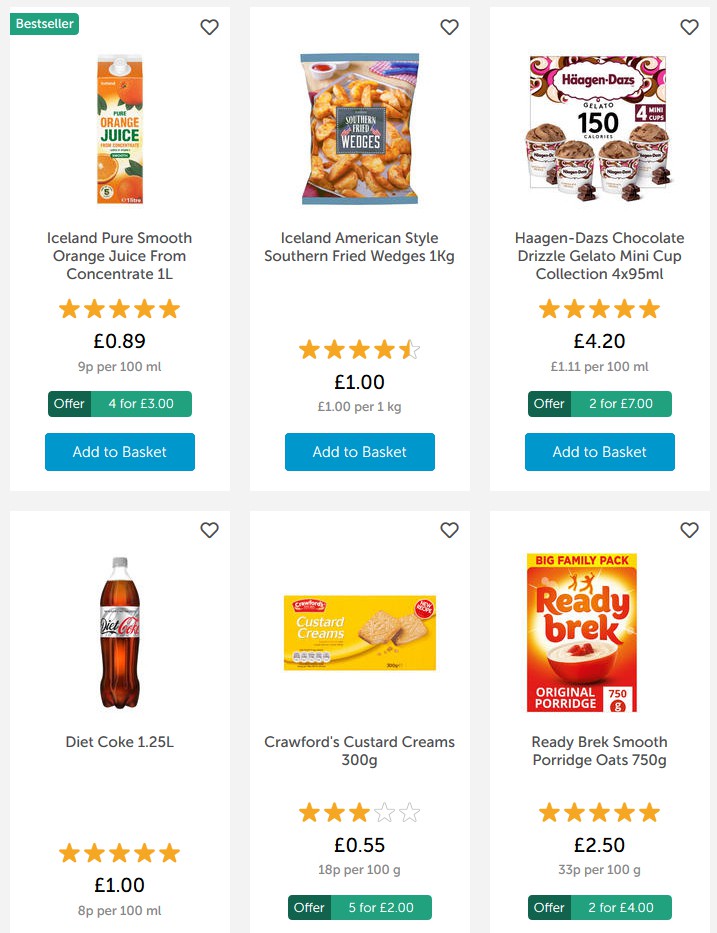Click the heart icon above Crawford's Custard Creams

coord(449,530)
